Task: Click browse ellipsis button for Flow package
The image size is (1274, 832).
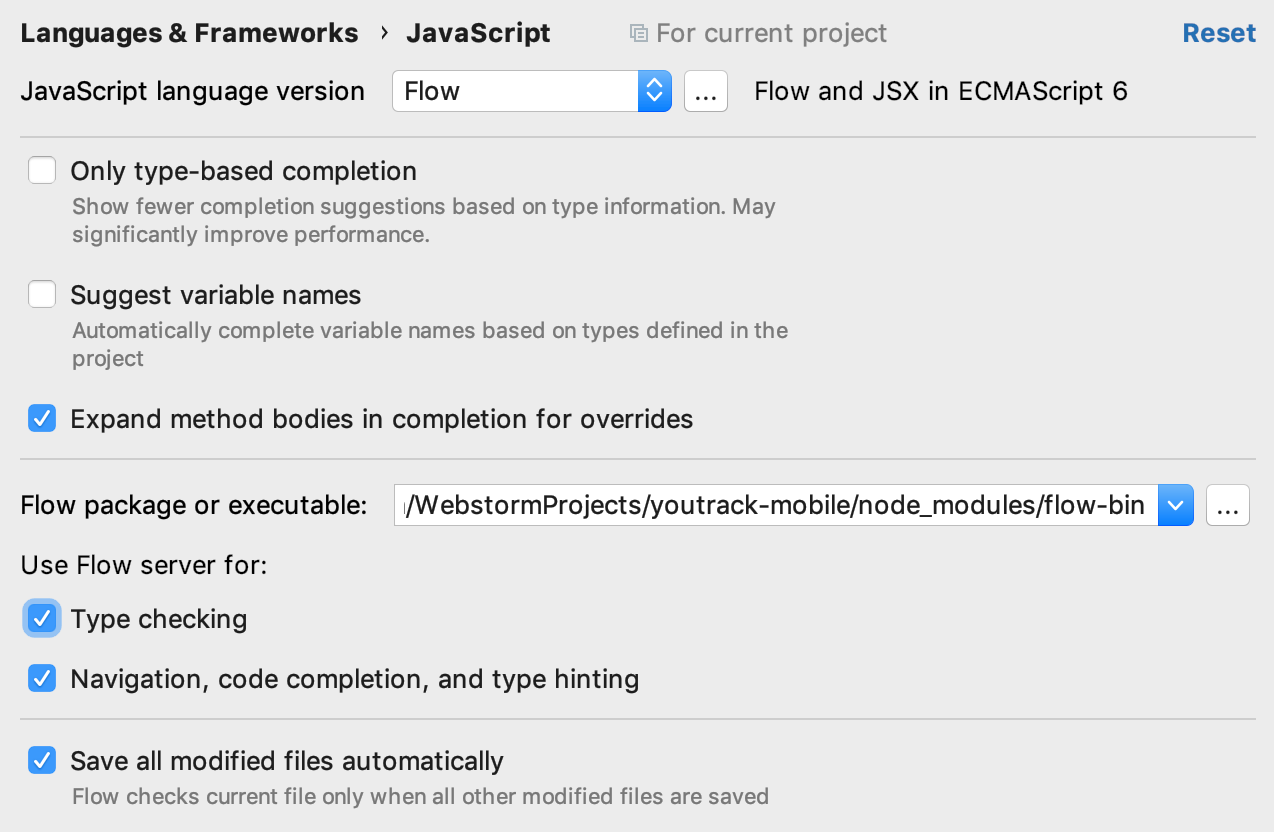Action: click(x=1228, y=506)
